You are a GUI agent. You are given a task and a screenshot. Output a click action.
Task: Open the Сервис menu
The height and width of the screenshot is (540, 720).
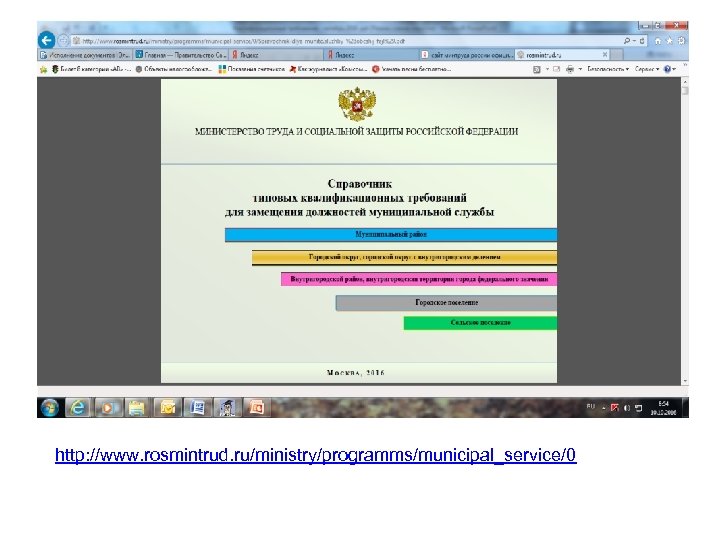click(x=647, y=69)
